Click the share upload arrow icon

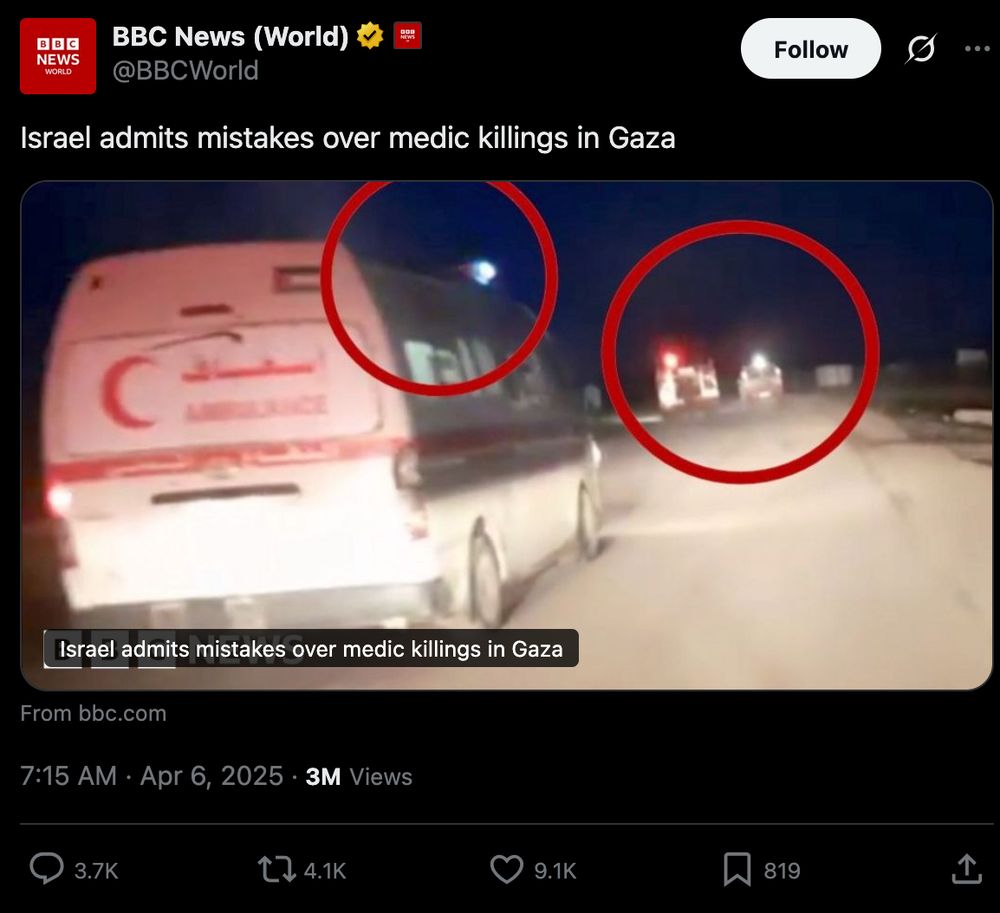(967, 869)
